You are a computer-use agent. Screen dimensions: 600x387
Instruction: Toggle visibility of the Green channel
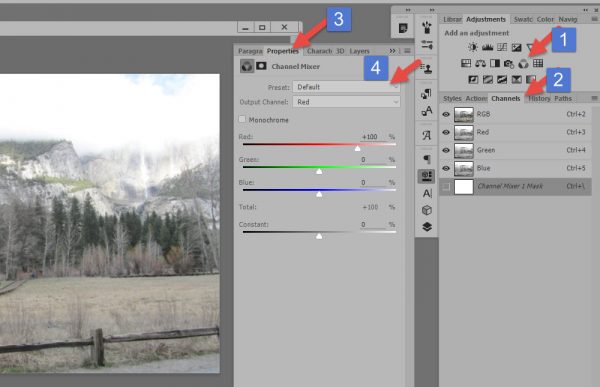[x=446, y=150]
